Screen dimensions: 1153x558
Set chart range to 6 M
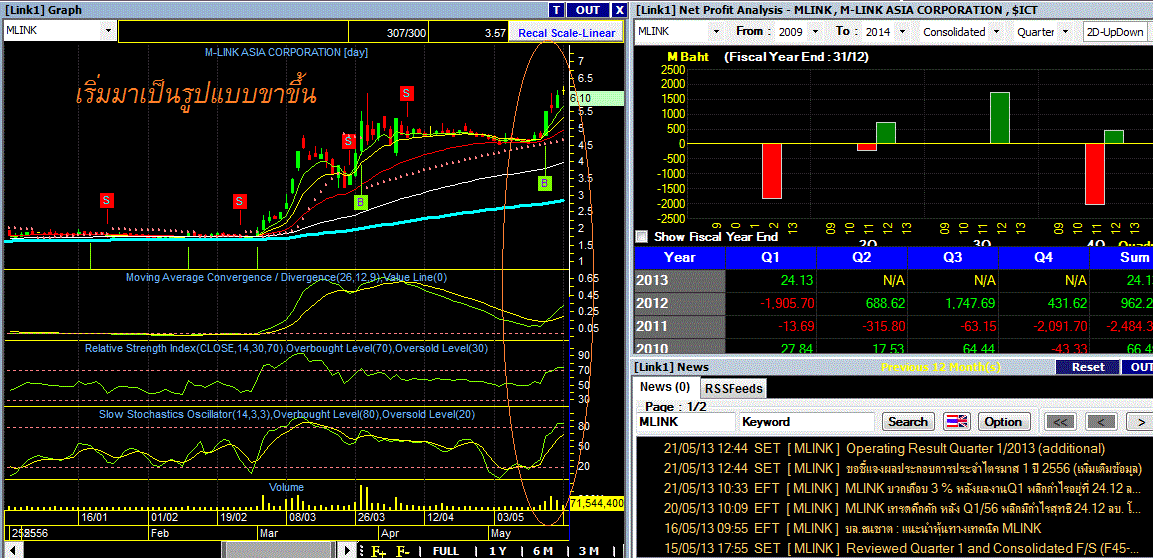[543, 551]
